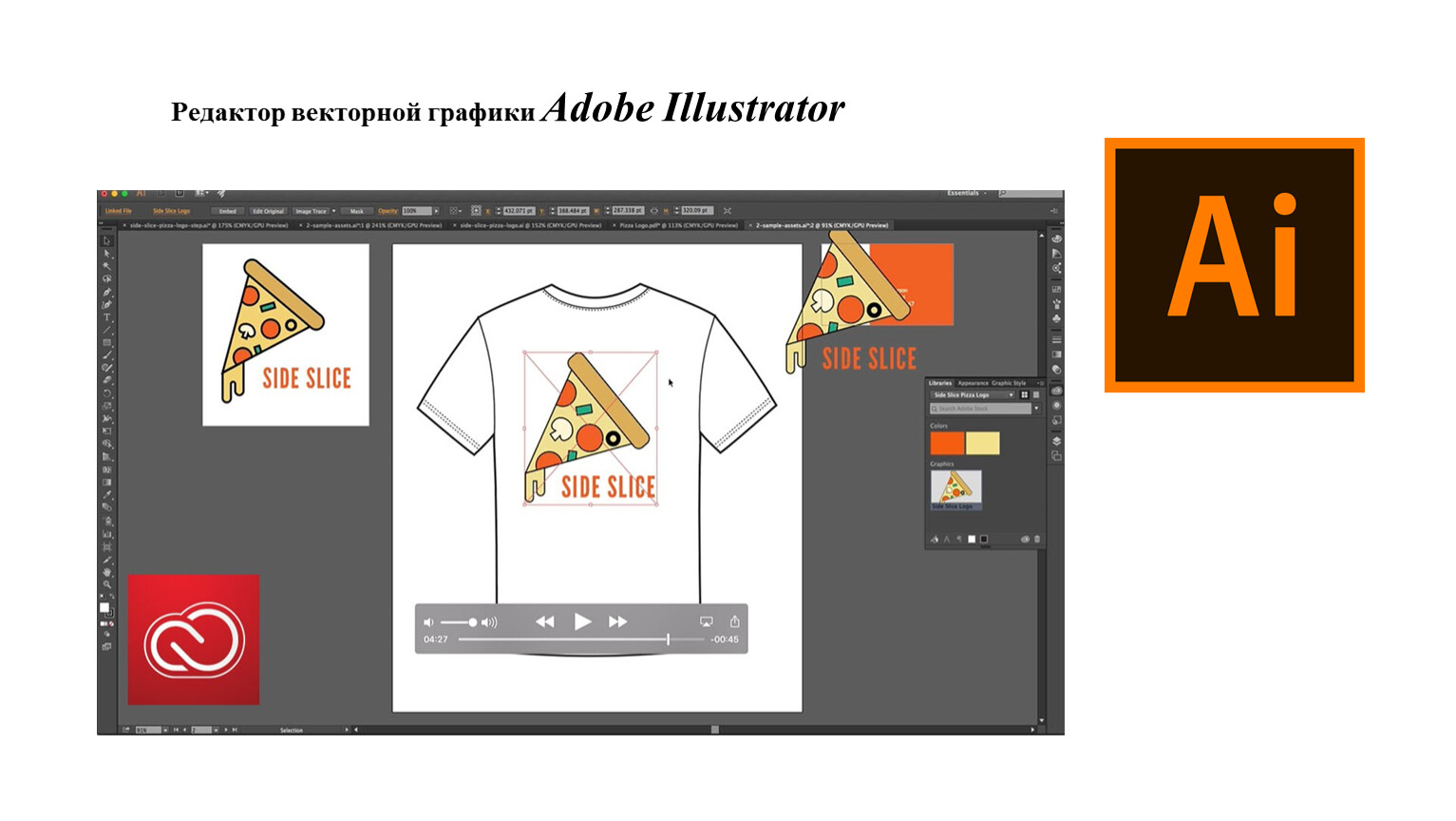Select the Zoom tool
Viewport: 1456px width, 821px height.
click(106, 582)
